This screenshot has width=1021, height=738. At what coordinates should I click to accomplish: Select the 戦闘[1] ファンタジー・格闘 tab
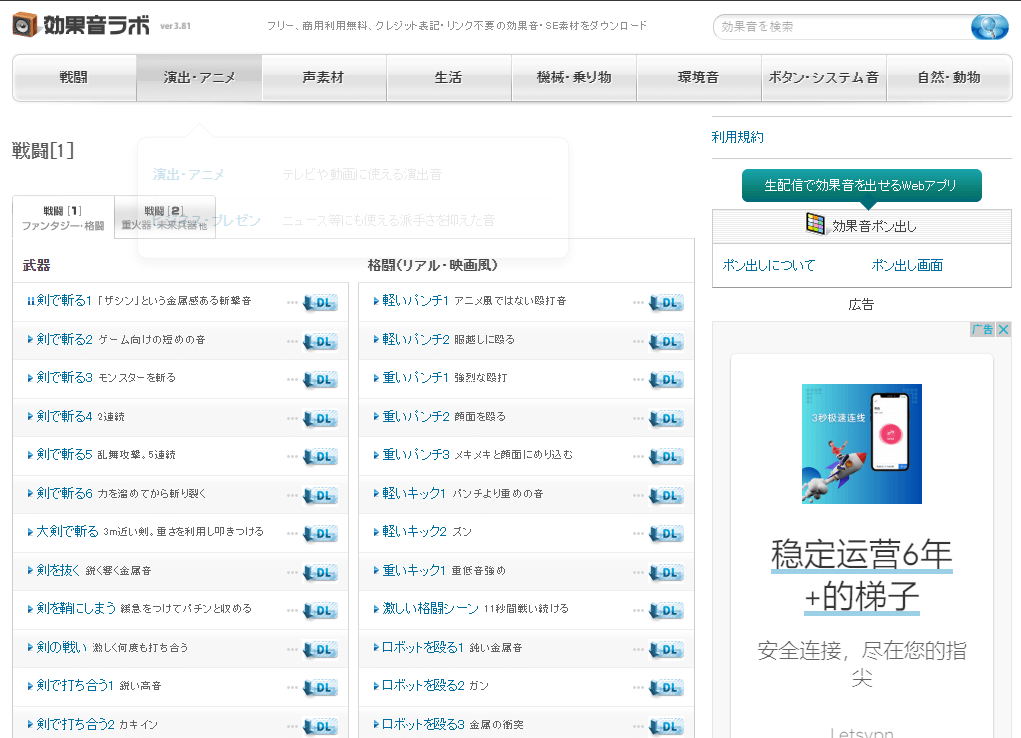coord(63,218)
